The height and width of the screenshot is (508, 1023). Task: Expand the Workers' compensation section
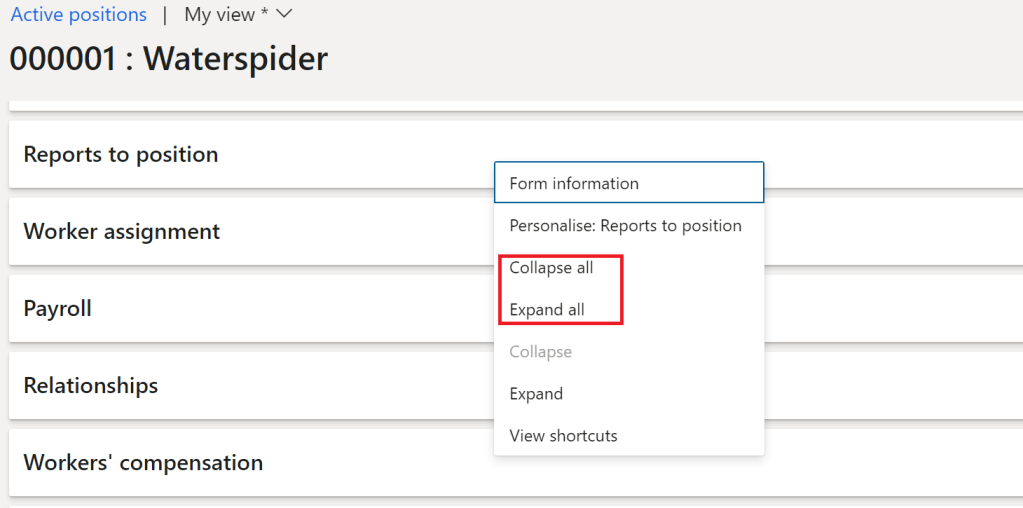pos(143,463)
